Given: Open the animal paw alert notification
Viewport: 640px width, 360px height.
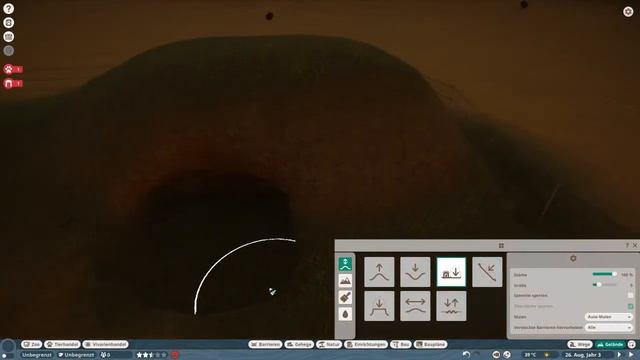Looking at the screenshot, I should (13, 69).
